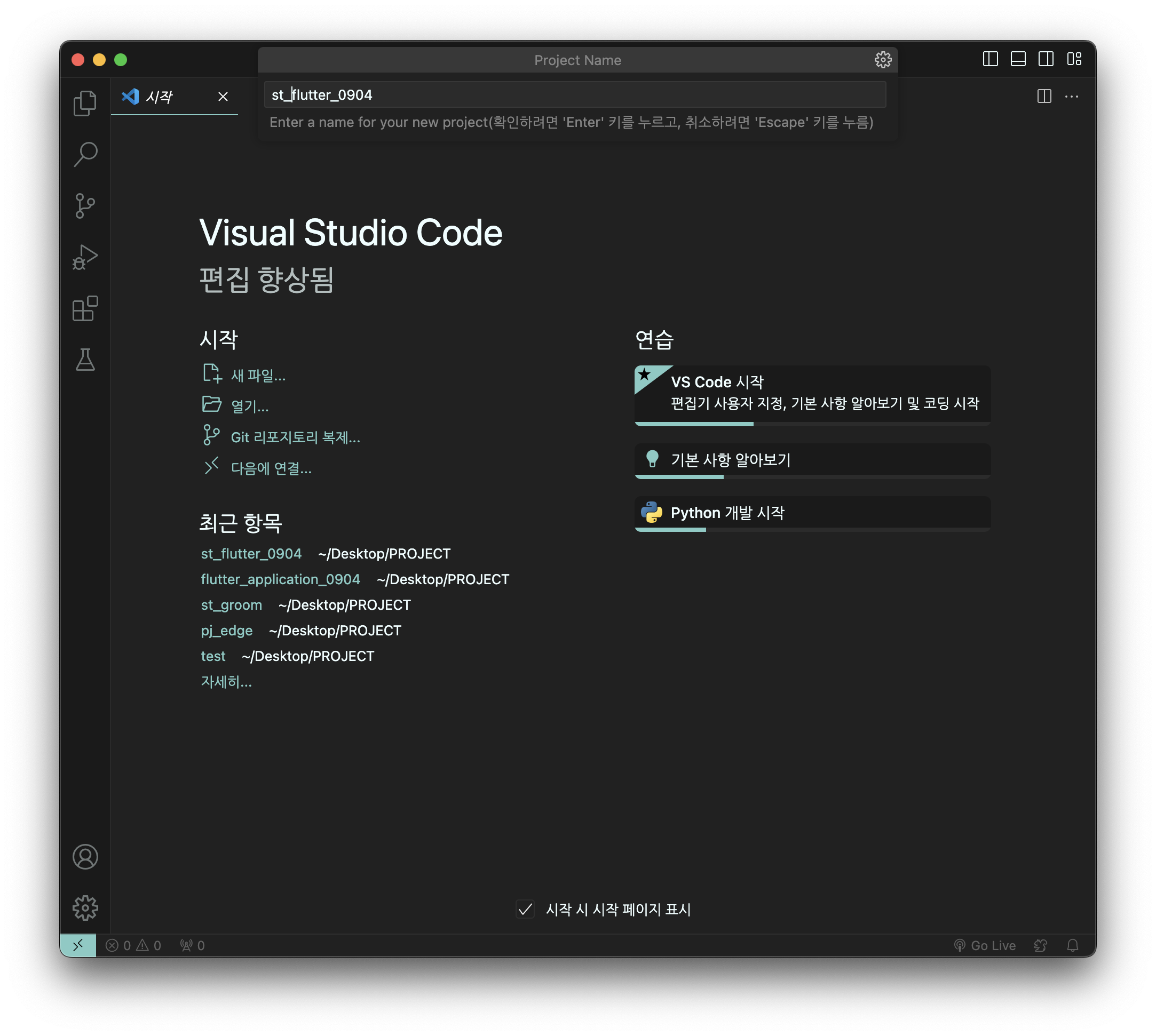Uncheck show welcome page on startup
The width and height of the screenshot is (1156, 1036).
(x=525, y=909)
